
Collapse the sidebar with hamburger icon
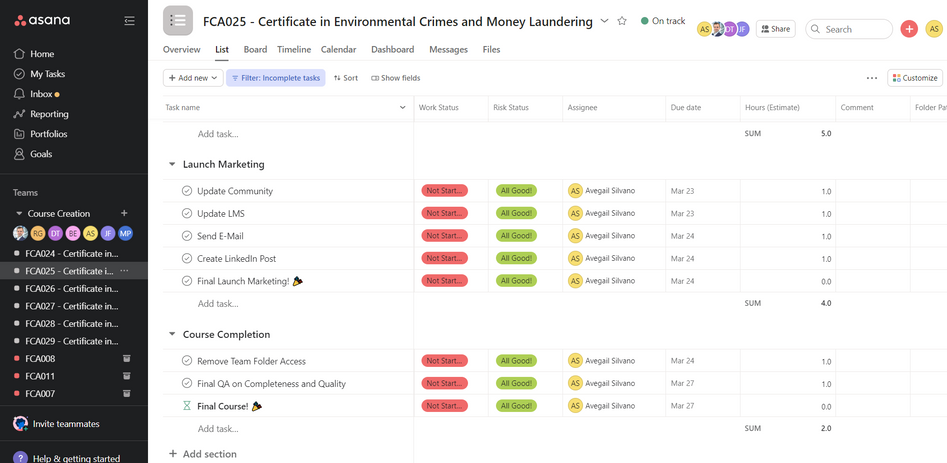pos(129,21)
